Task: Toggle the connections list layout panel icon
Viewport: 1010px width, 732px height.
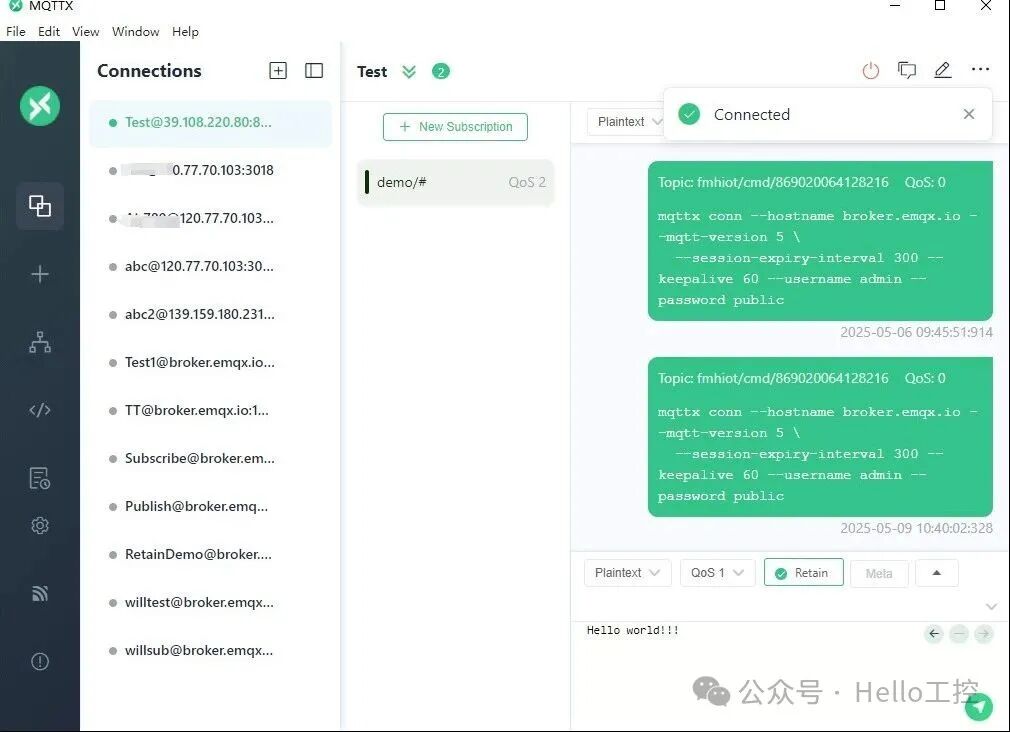Action: [x=314, y=71]
